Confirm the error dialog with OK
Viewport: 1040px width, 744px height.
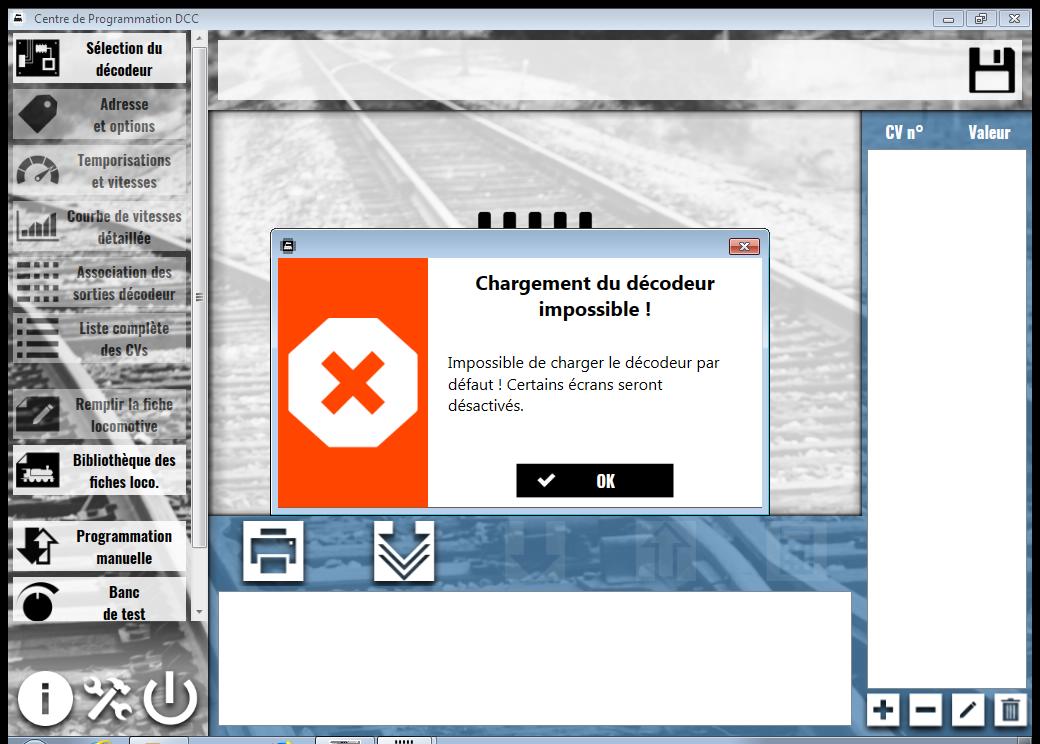[595, 481]
